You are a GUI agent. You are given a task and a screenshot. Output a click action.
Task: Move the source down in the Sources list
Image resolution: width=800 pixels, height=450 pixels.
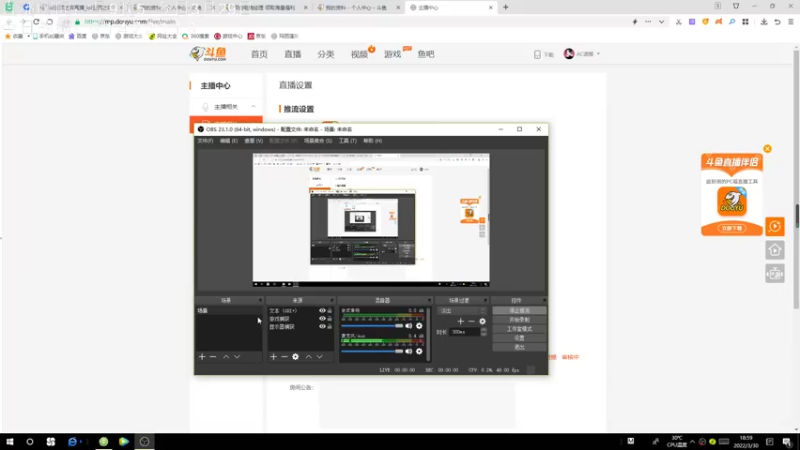coord(320,357)
